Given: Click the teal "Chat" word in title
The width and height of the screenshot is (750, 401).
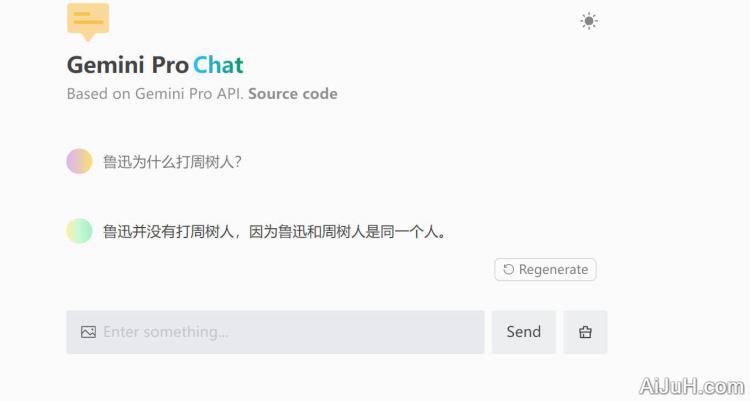Looking at the screenshot, I should 218,65.
